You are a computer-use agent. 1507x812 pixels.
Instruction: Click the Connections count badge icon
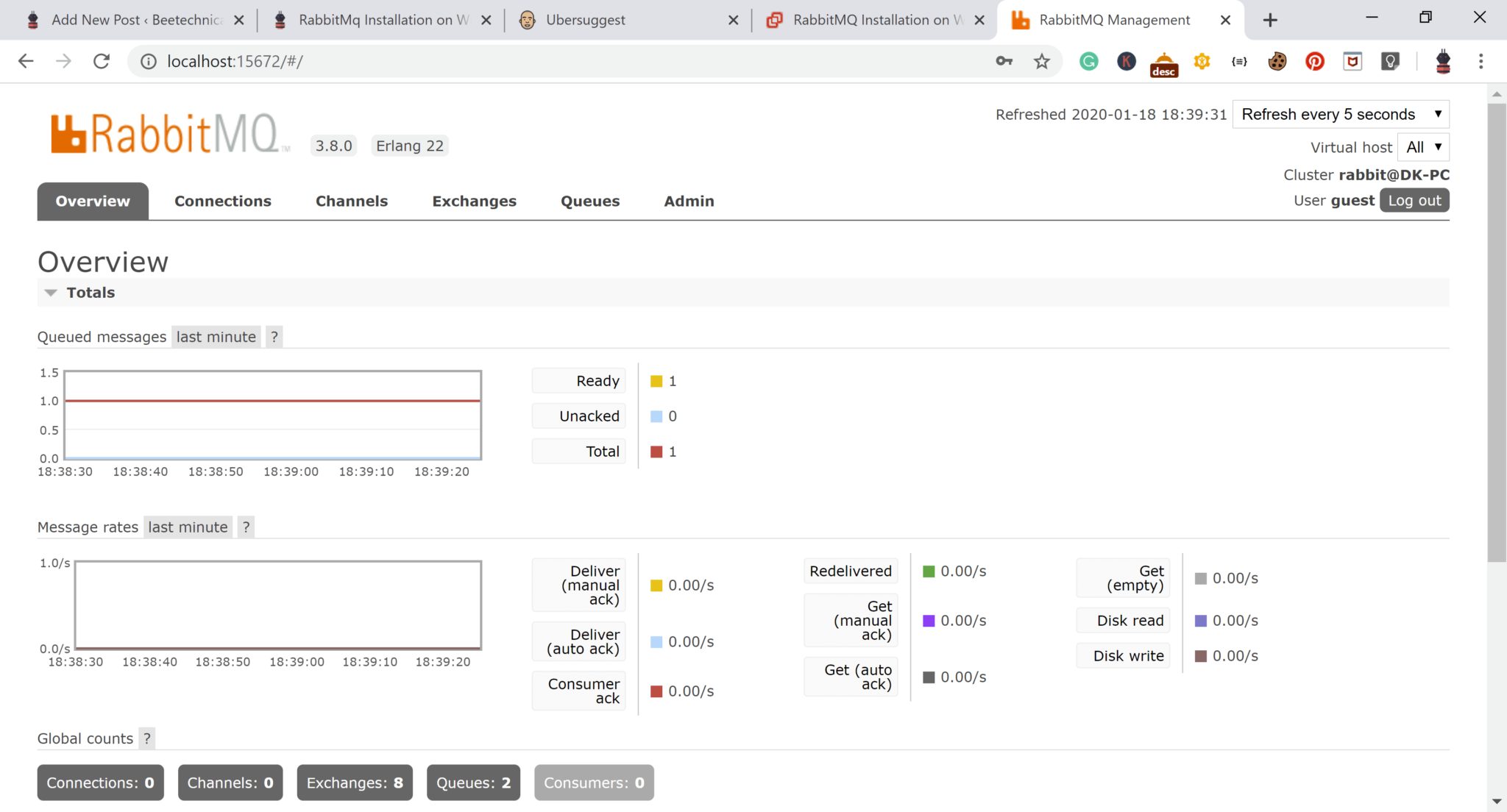[99, 783]
